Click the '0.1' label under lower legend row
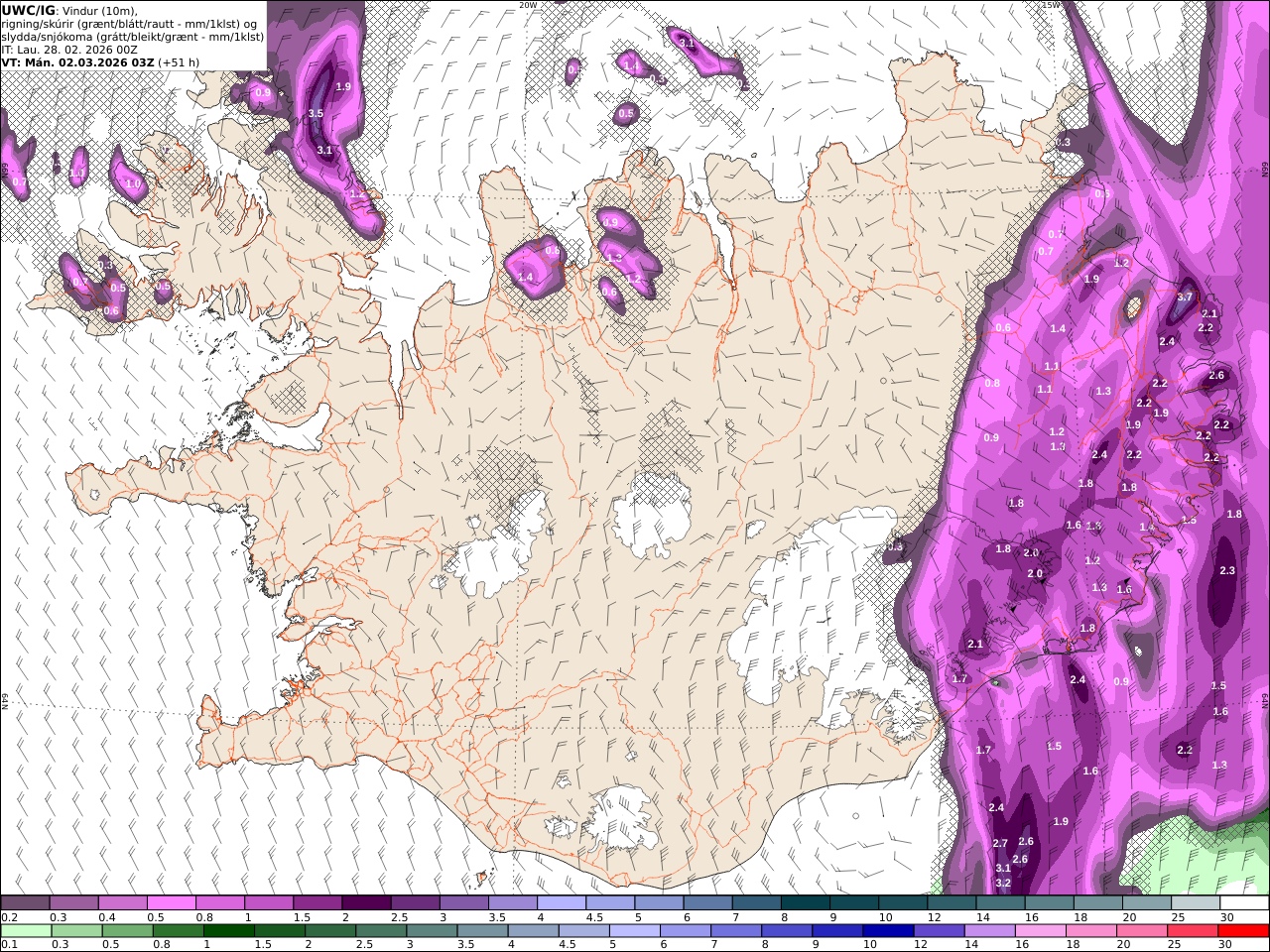The width and height of the screenshot is (1270, 952). pos(9,945)
